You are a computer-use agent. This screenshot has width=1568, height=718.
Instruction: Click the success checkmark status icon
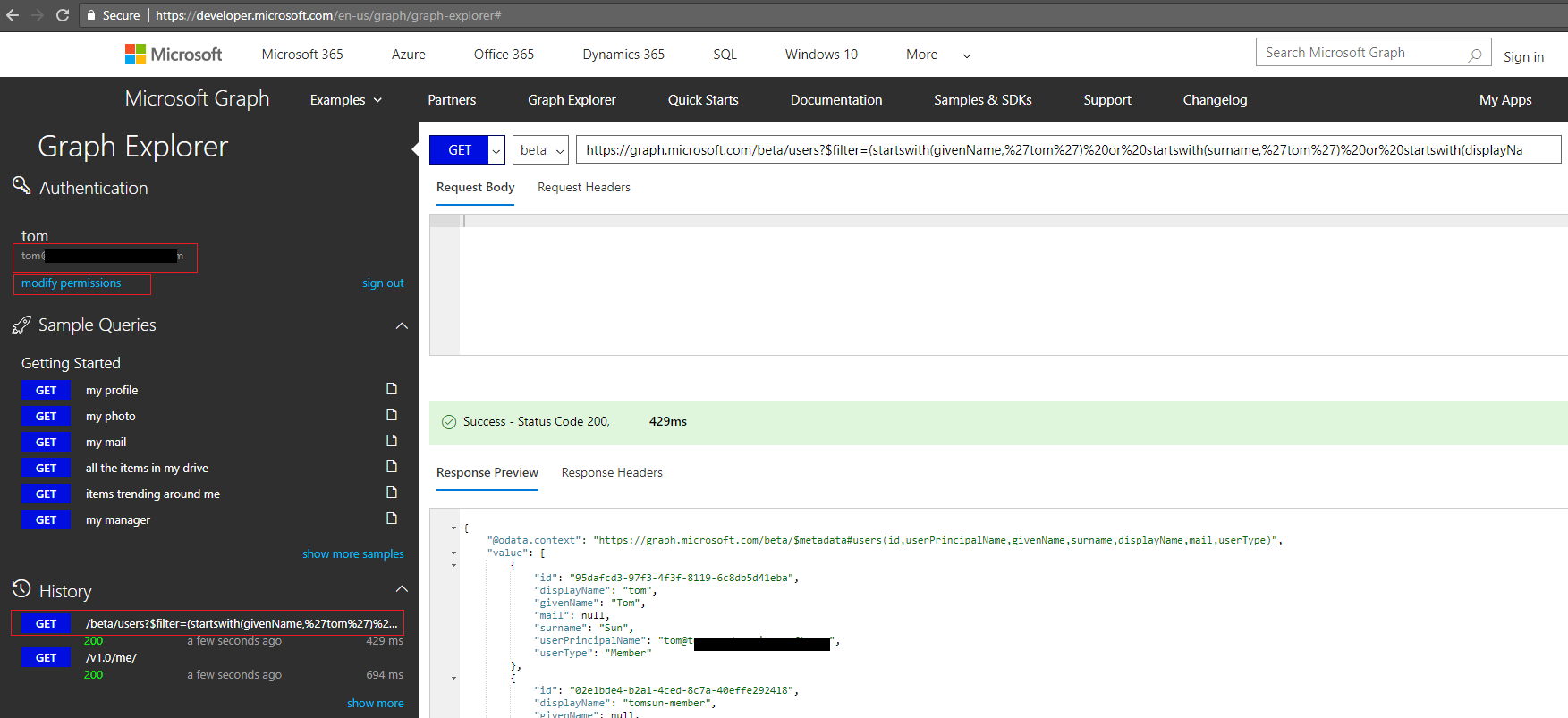tap(449, 422)
